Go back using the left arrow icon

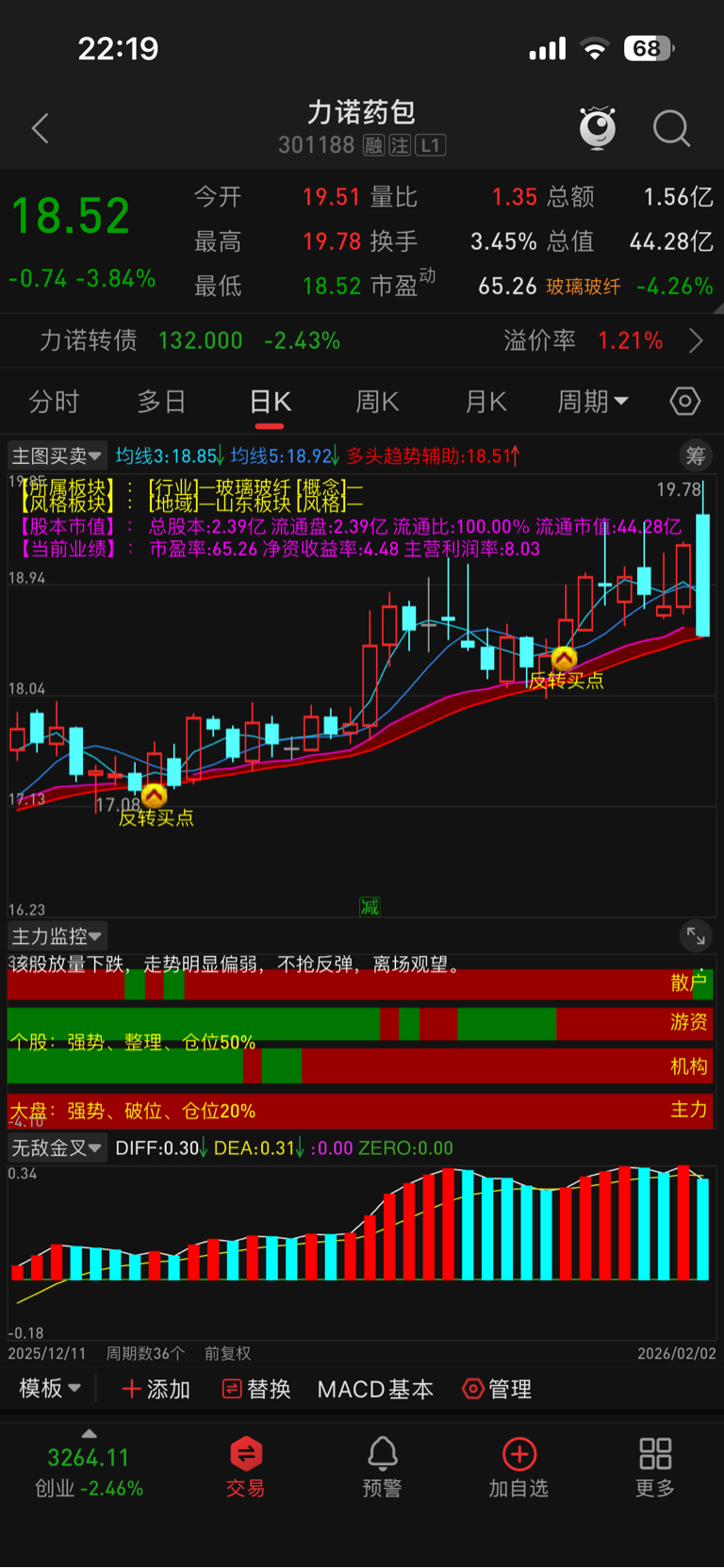coord(41,128)
